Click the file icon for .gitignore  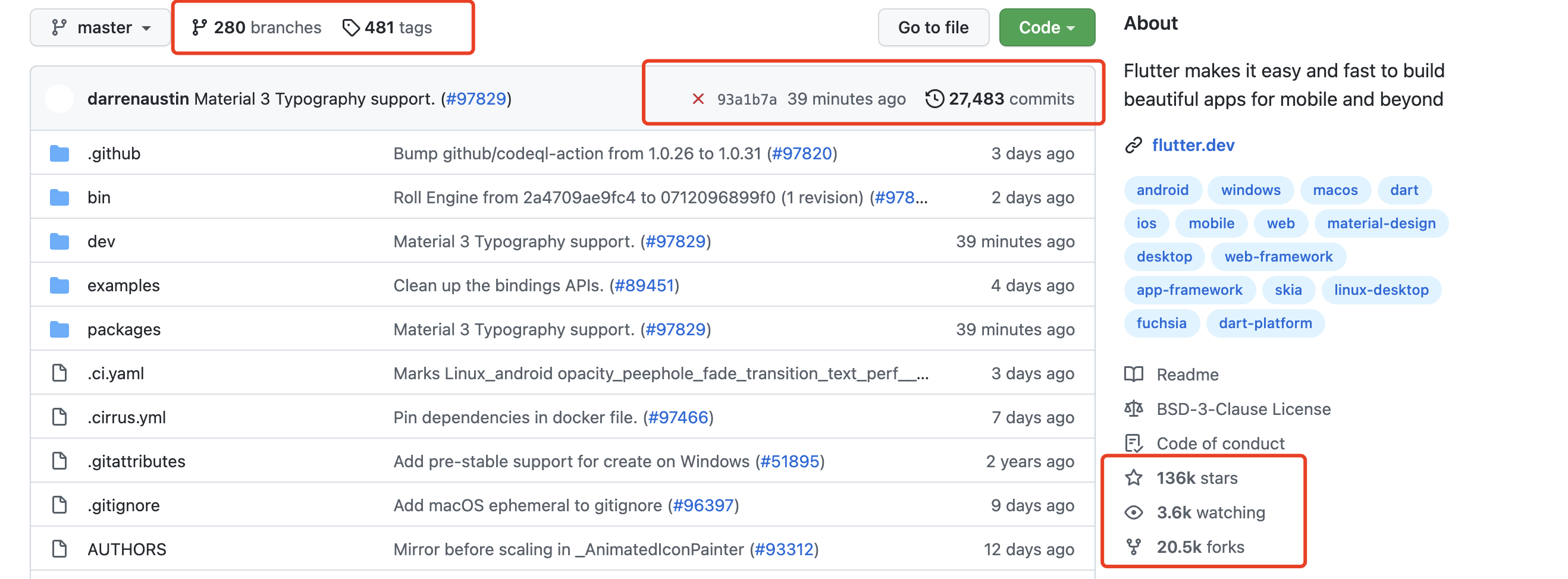click(59, 505)
